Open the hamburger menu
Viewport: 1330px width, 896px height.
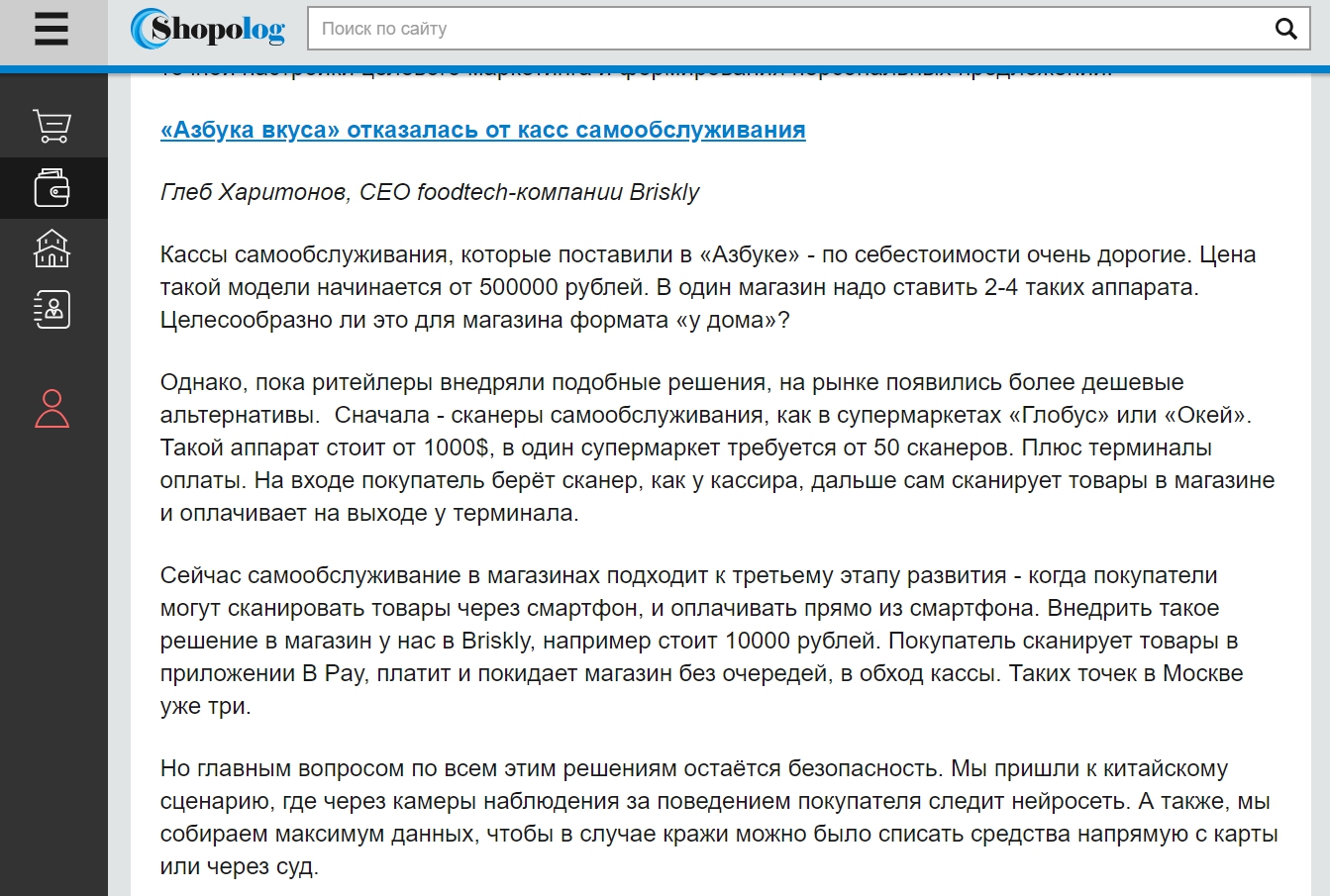click(x=51, y=30)
